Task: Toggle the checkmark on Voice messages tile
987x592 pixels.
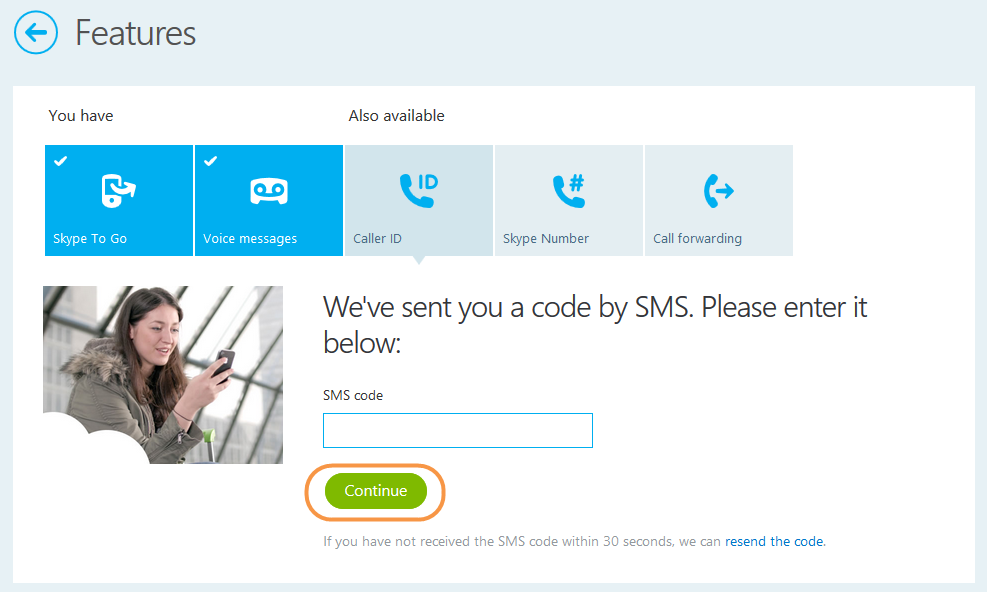Action: click(210, 161)
